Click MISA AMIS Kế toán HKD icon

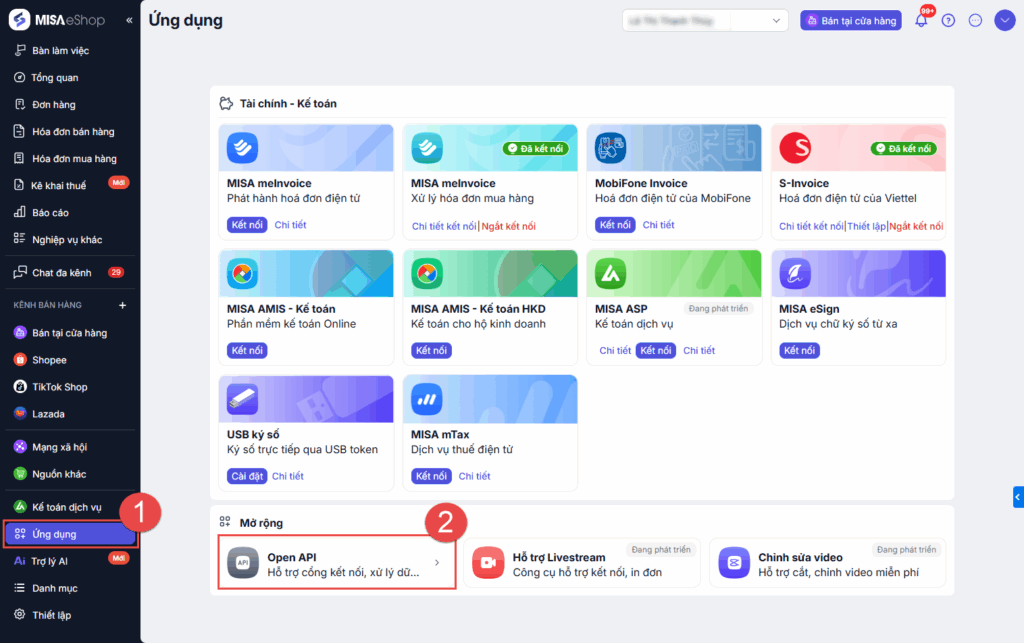click(427, 274)
